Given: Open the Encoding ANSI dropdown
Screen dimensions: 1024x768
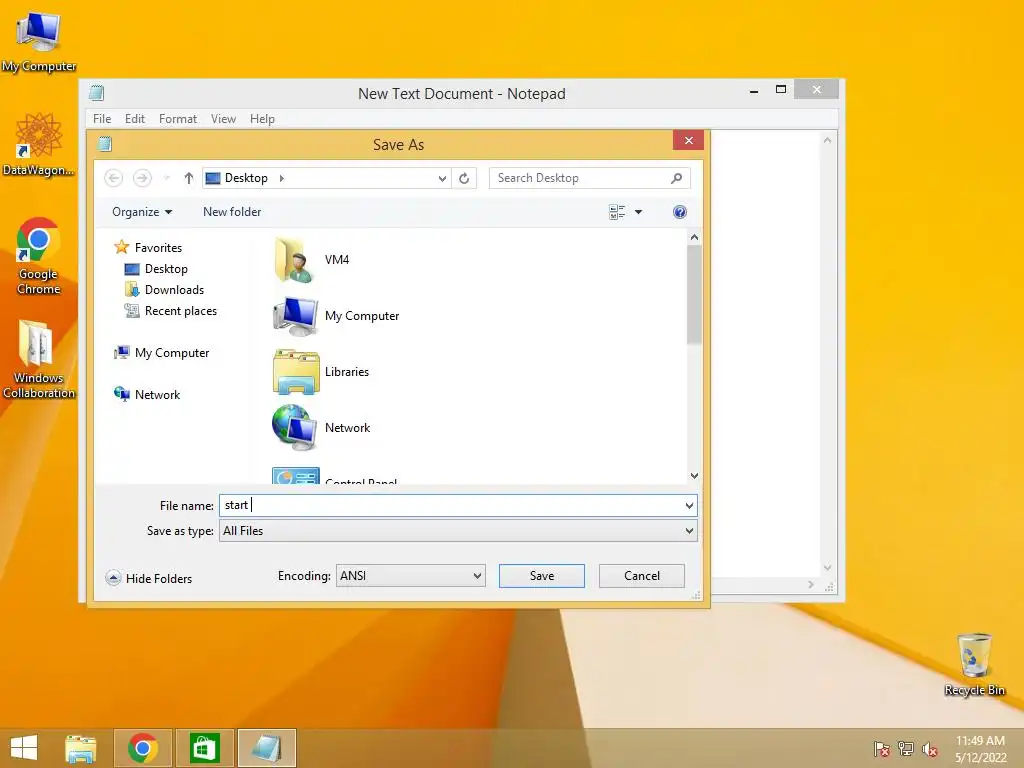Looking at the screenshot, I should coord(411,575).
